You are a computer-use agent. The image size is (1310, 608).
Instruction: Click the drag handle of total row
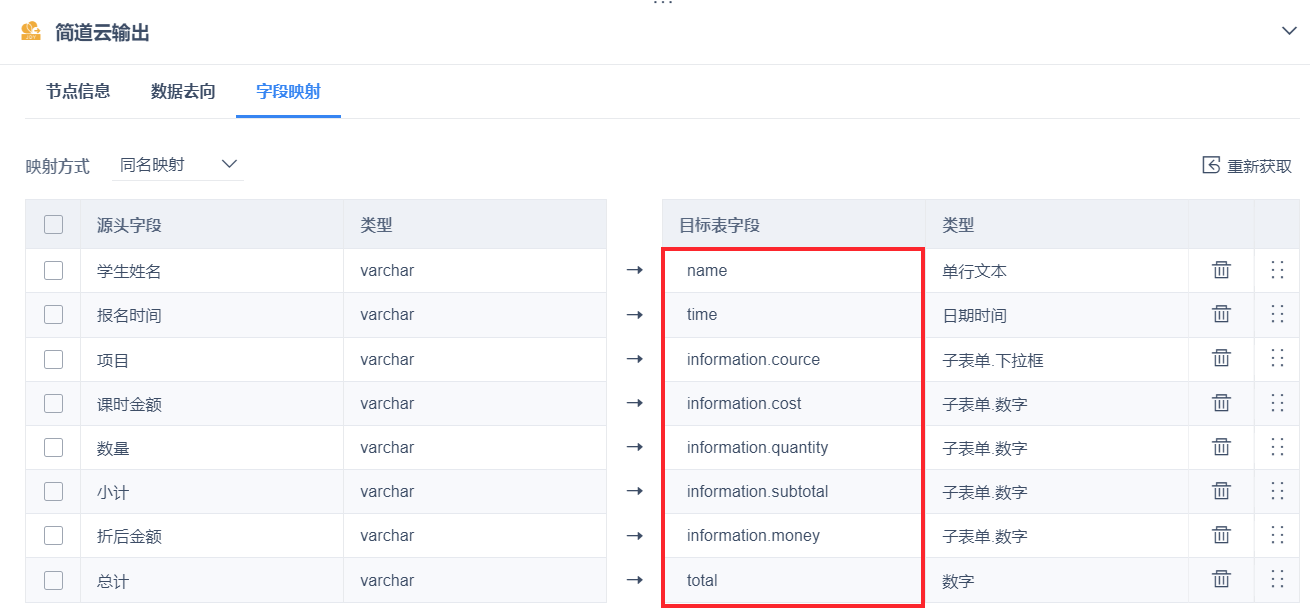point(1277,579)
